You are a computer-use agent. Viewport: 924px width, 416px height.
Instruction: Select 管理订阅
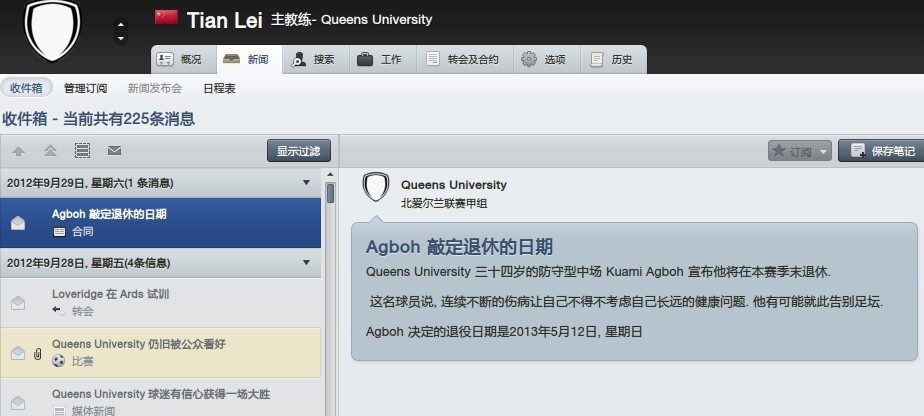pyautogui.click(x=85, y=88)
